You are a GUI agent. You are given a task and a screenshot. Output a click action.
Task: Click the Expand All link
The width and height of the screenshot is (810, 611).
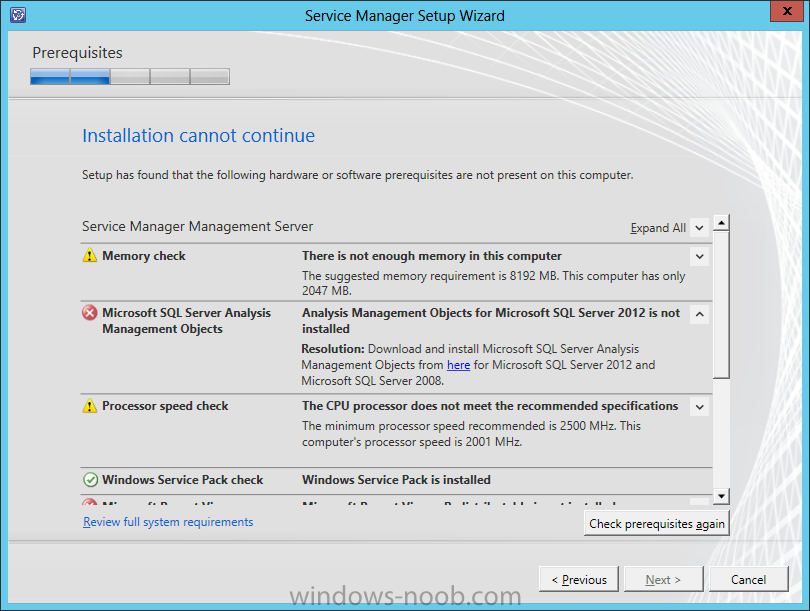click(658, 228)
